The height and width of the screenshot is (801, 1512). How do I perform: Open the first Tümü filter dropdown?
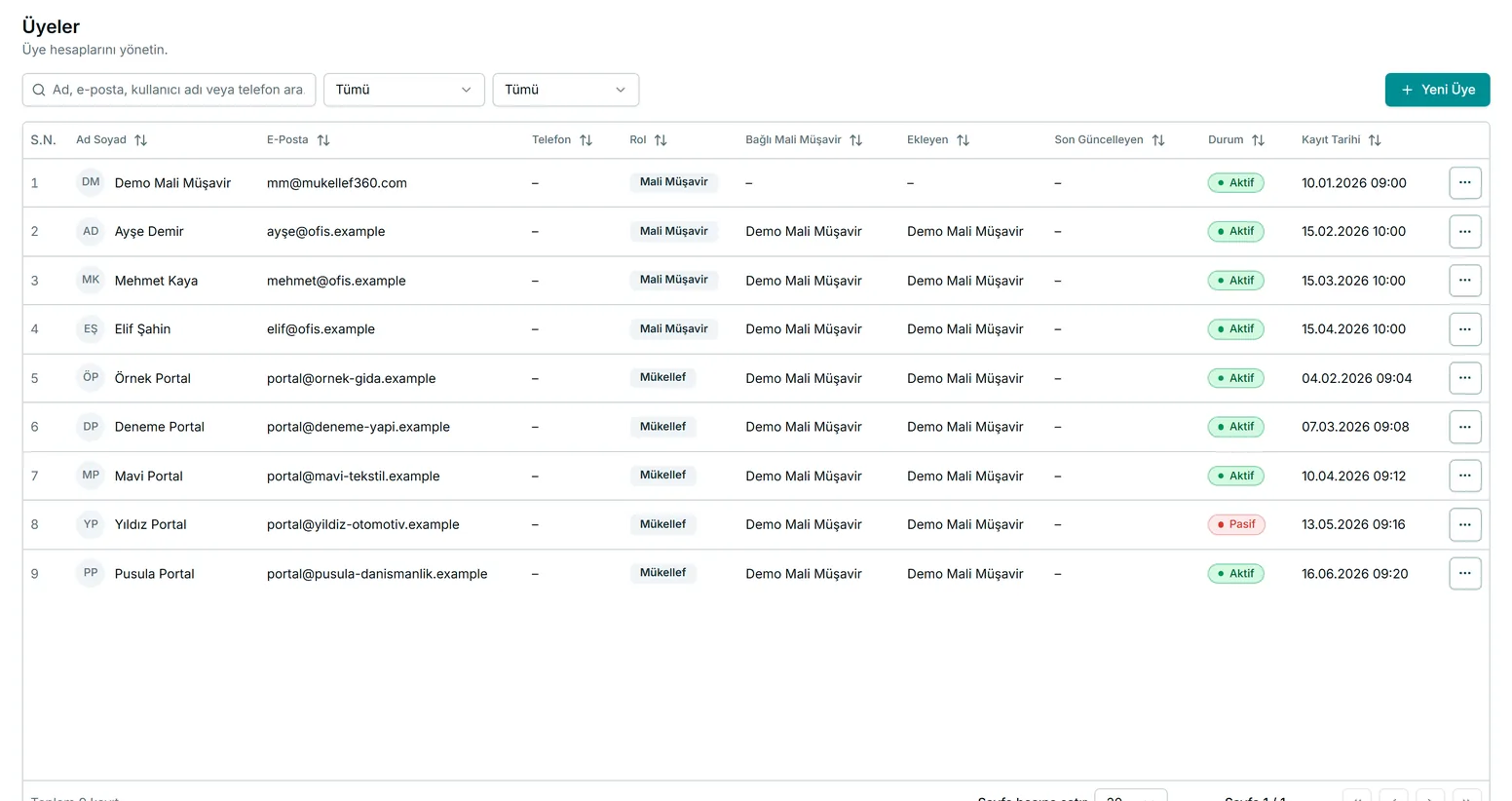pos(403,90)
